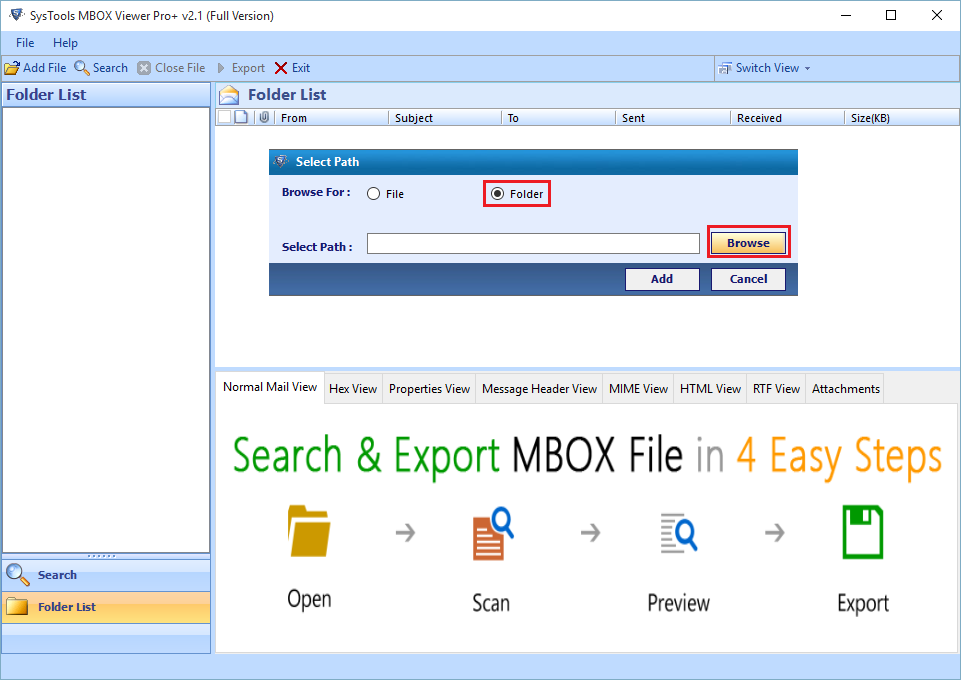
Task: Sort by the Size(KB) column header
Action: 902,118
